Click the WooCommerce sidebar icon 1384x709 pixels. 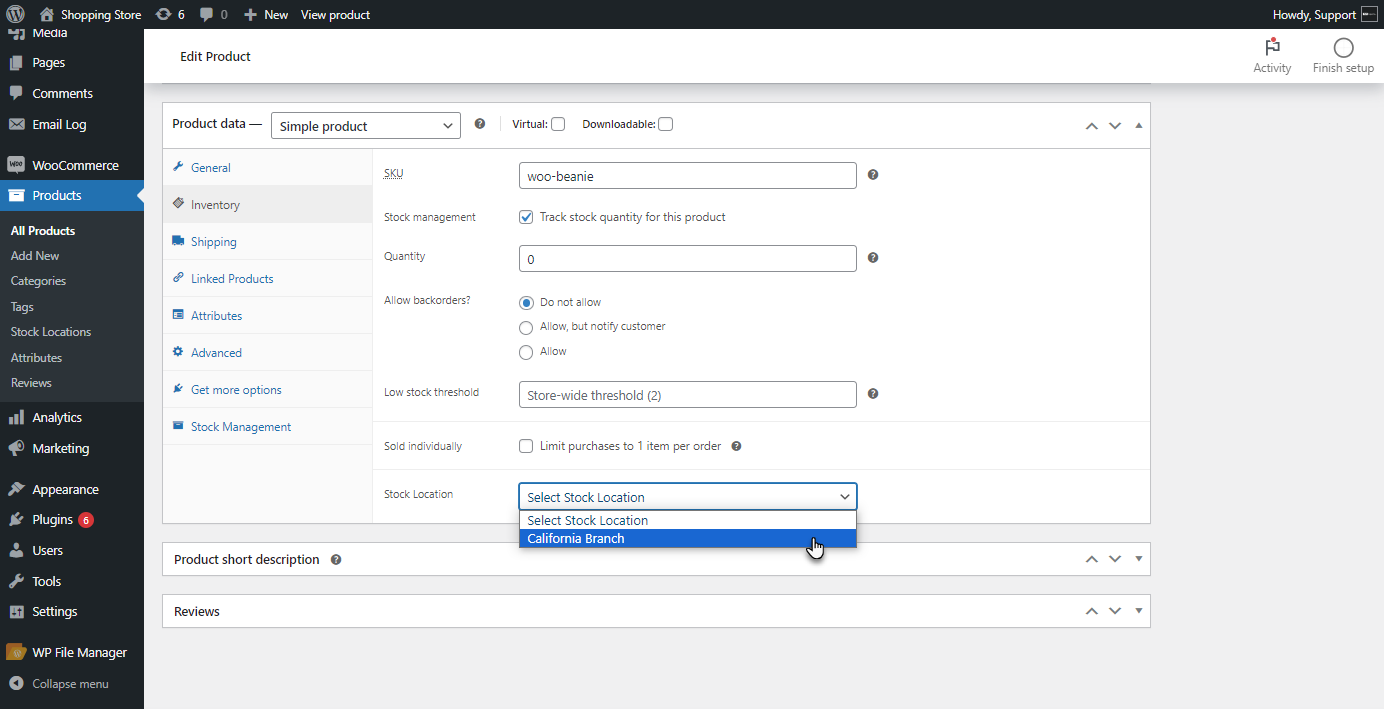coord(16,165)
